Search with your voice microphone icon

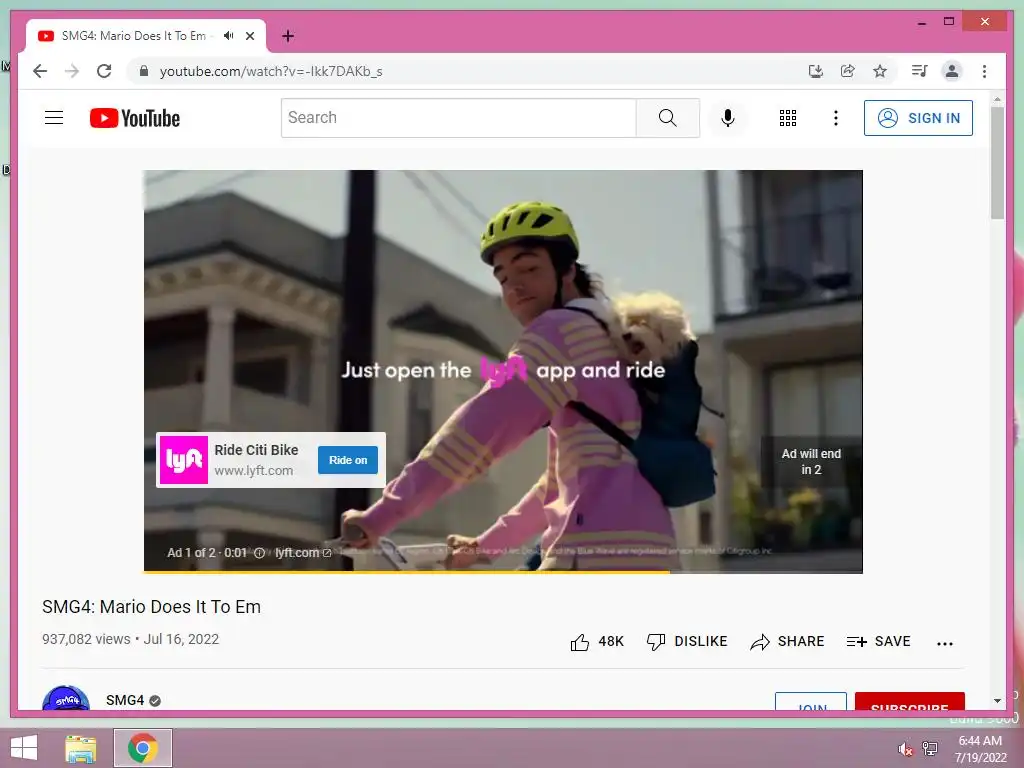pyautogui.click(x=728, y=118)
